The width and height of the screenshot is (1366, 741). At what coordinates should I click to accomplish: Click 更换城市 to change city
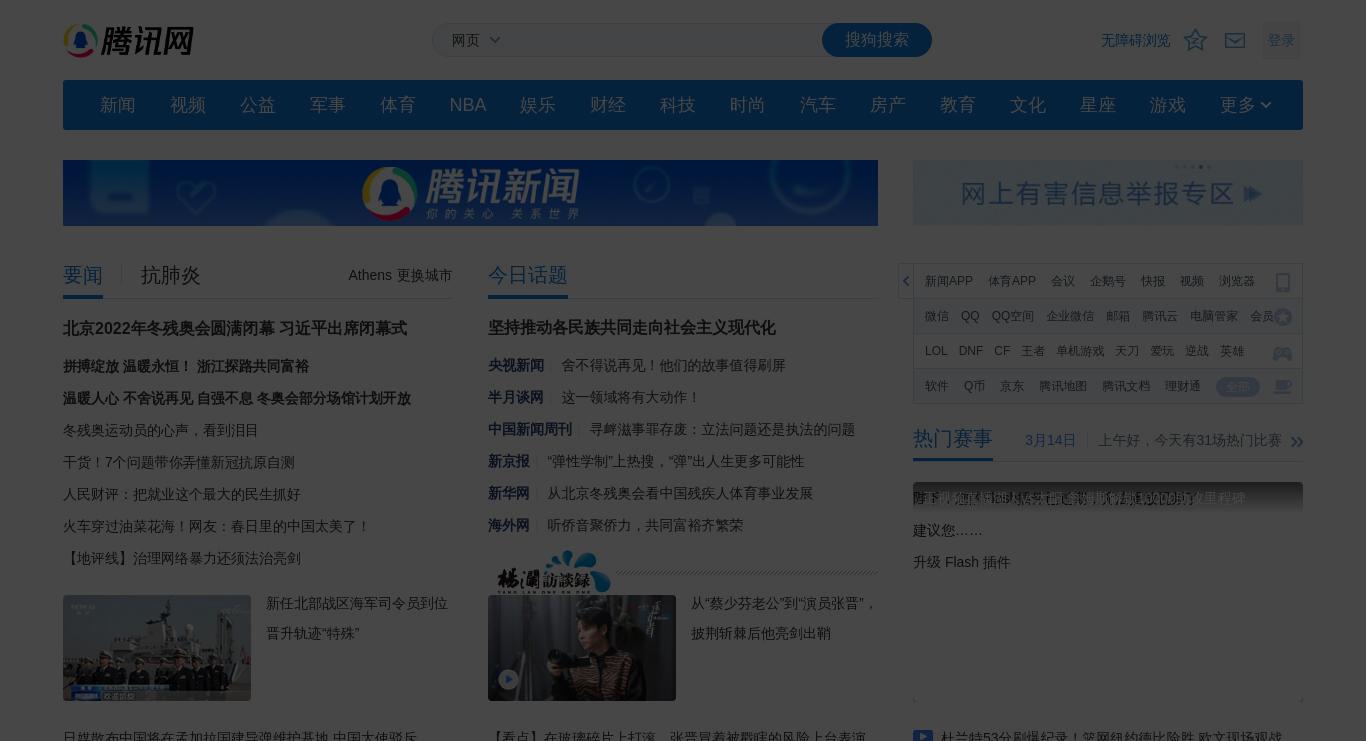424,275
